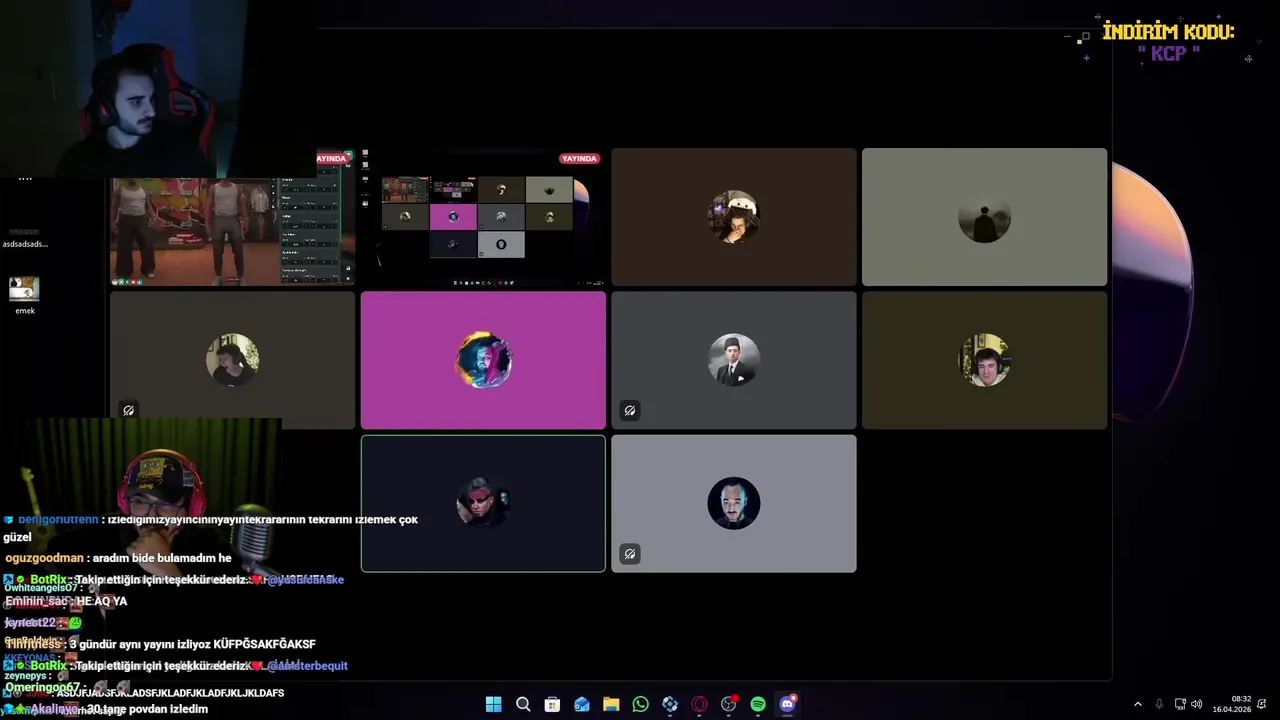Launch Microsoft Store from the taskbar
Image resolution: width=1280 pixels, height=720 pixels.
pyautogui.click(x=552, y=704)
